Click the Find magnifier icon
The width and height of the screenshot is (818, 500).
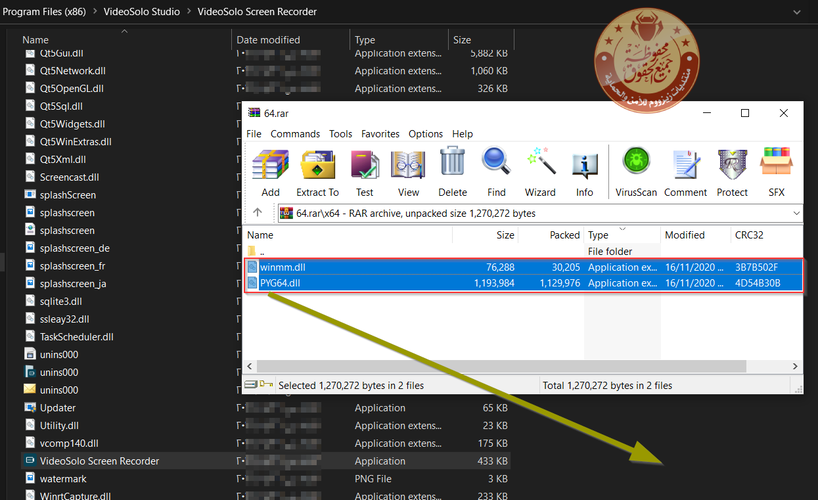tap(496, 161)
